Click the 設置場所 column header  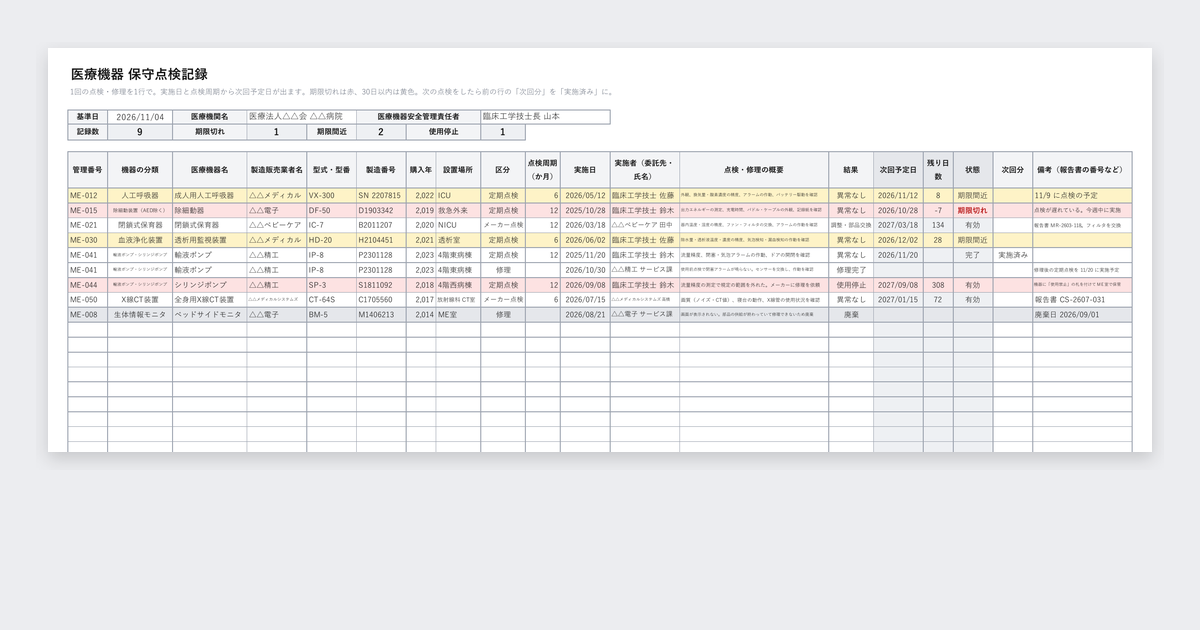coord(458,170)
